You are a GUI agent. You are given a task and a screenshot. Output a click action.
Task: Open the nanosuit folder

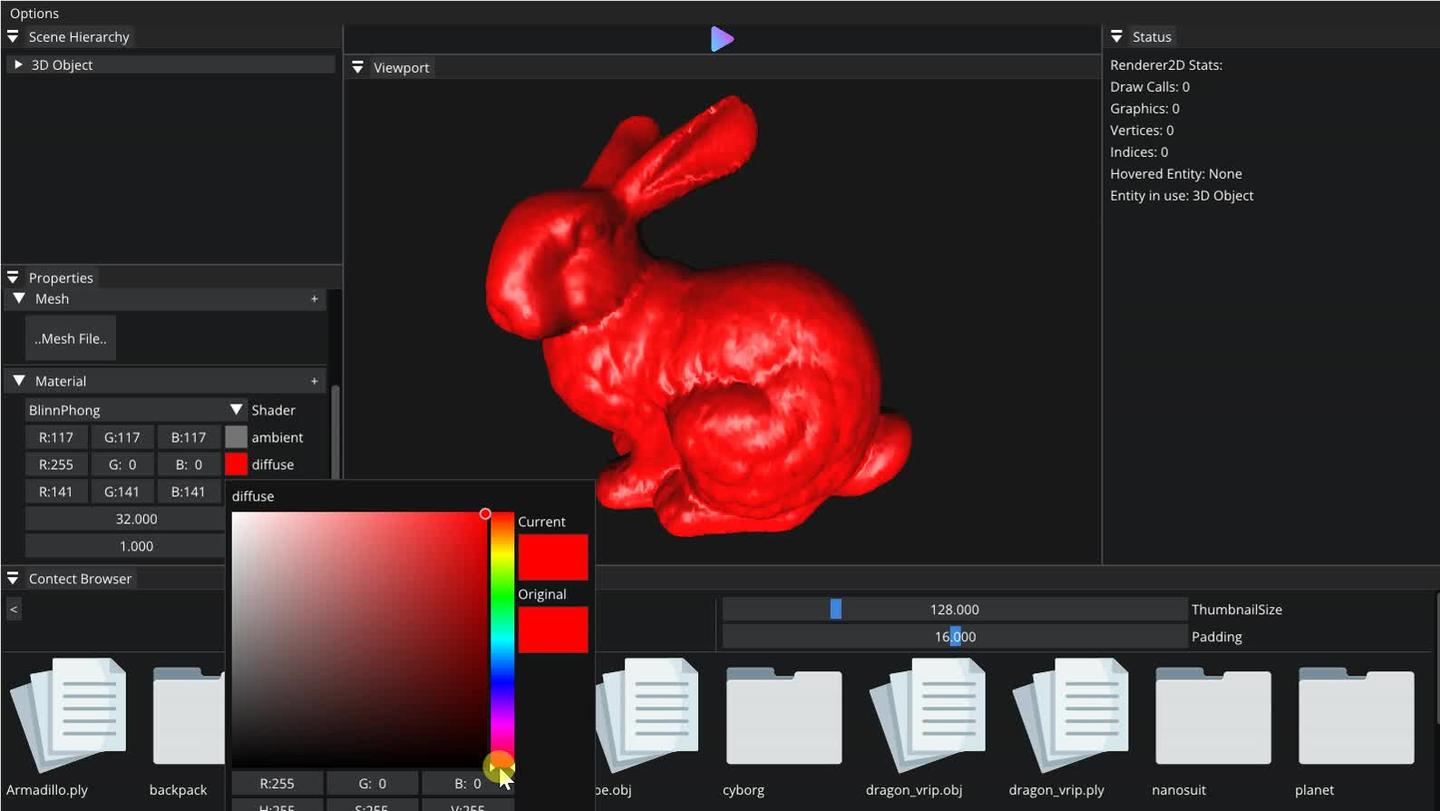1213,717
